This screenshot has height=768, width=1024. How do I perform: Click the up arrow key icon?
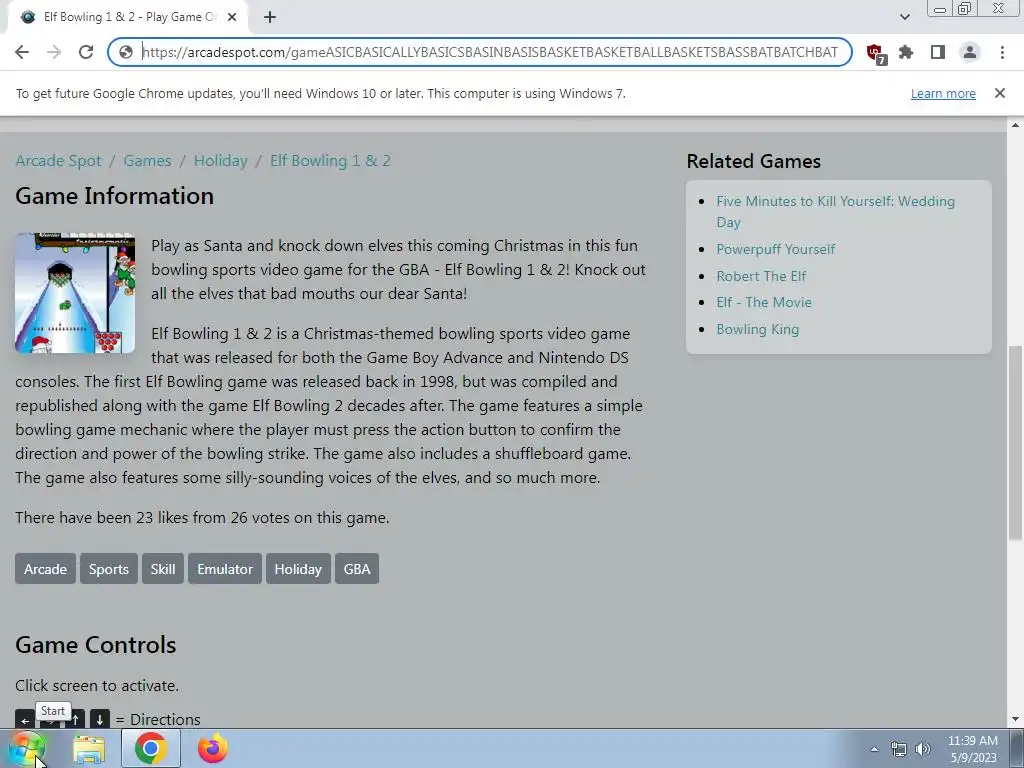point(76,719)
